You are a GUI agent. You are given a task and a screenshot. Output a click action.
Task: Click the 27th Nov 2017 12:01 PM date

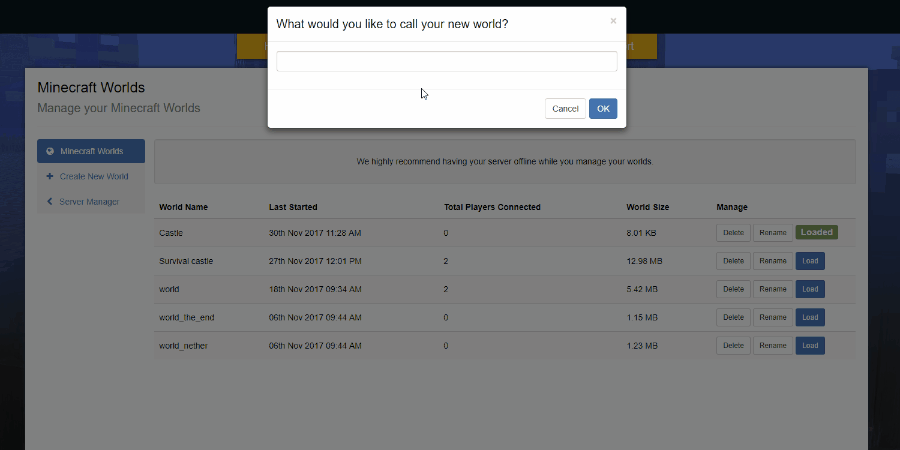click(x=315, y=261)
